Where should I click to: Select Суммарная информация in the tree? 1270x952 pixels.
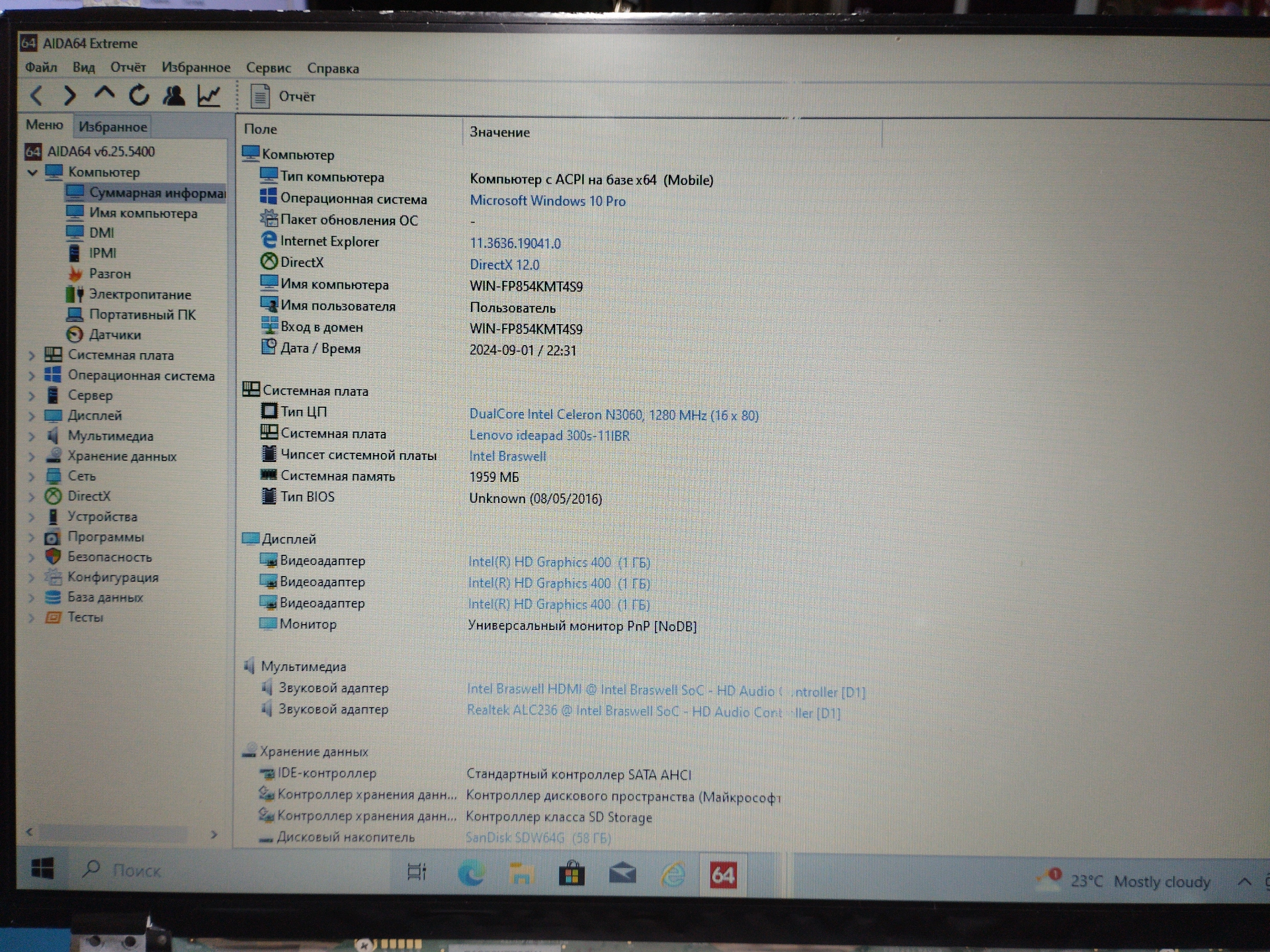146,192
